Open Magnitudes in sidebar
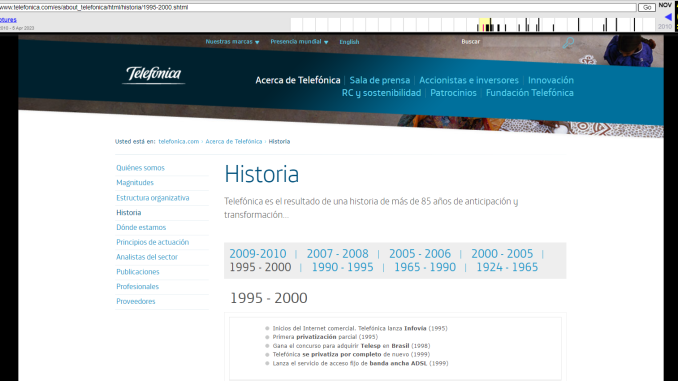This screenshot has height=381, width=678. [135, 182]
